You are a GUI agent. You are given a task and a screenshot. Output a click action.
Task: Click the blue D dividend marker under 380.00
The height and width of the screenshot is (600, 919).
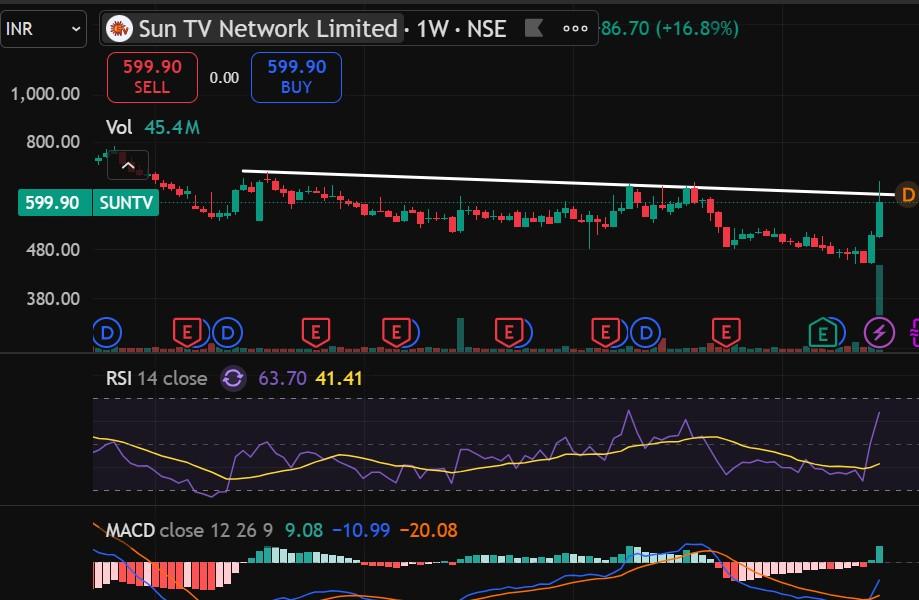[107, 333]
